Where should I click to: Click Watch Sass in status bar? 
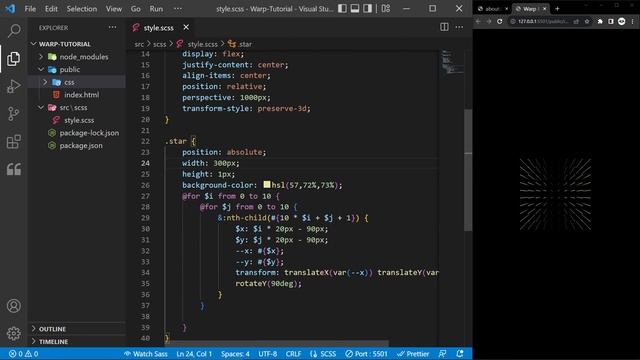pos(146,353)
